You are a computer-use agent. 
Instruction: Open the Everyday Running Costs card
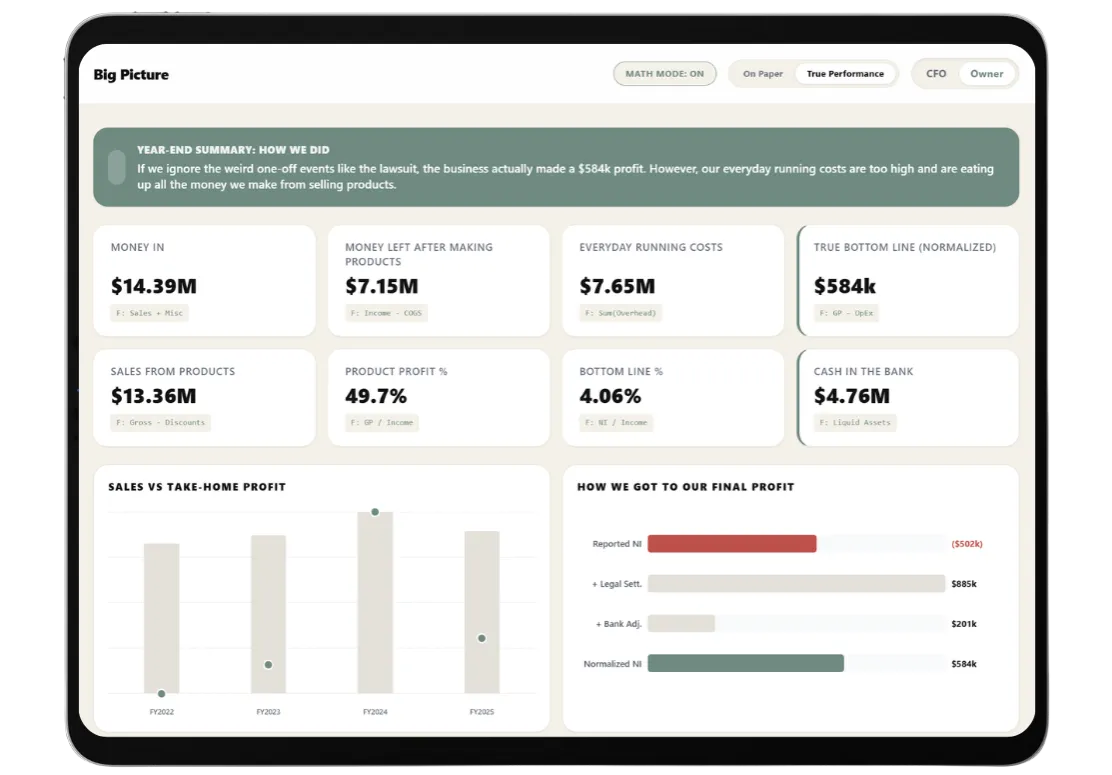(x=673, y=280)
